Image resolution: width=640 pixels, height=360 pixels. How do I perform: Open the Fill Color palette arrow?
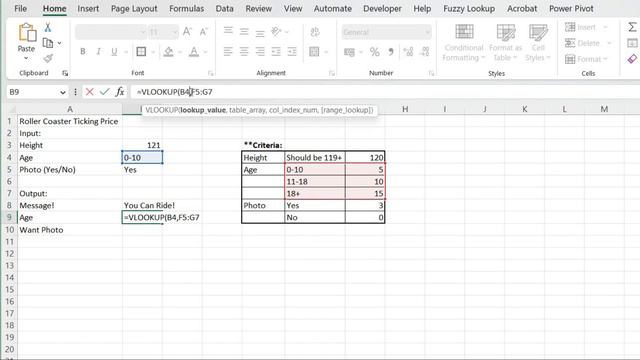point(180,52)
